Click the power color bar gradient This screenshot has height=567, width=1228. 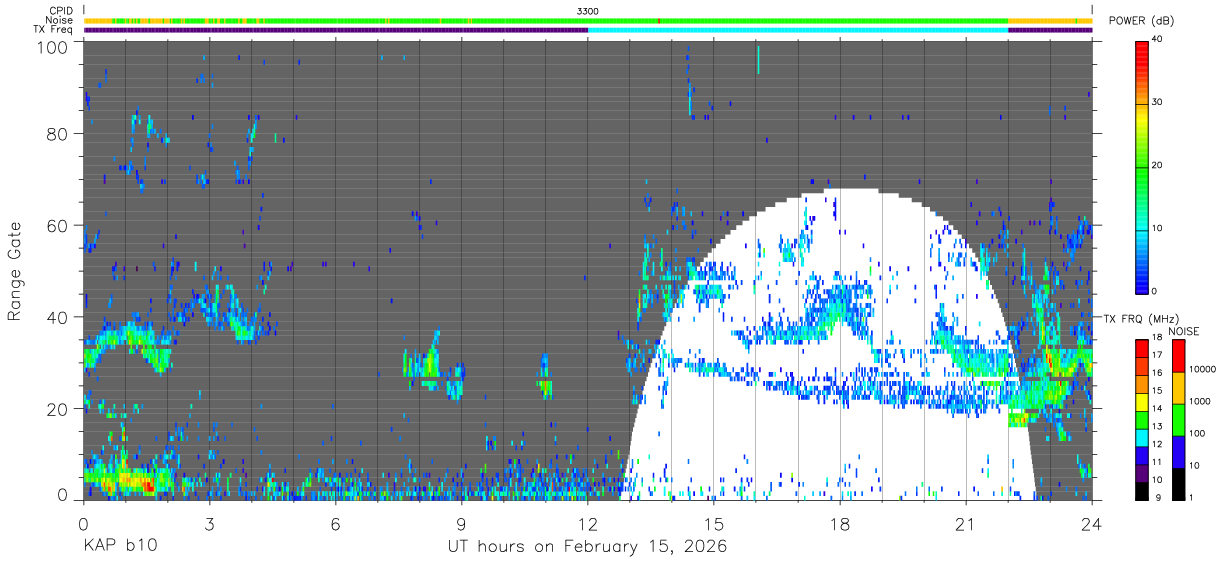point(1141,166)
